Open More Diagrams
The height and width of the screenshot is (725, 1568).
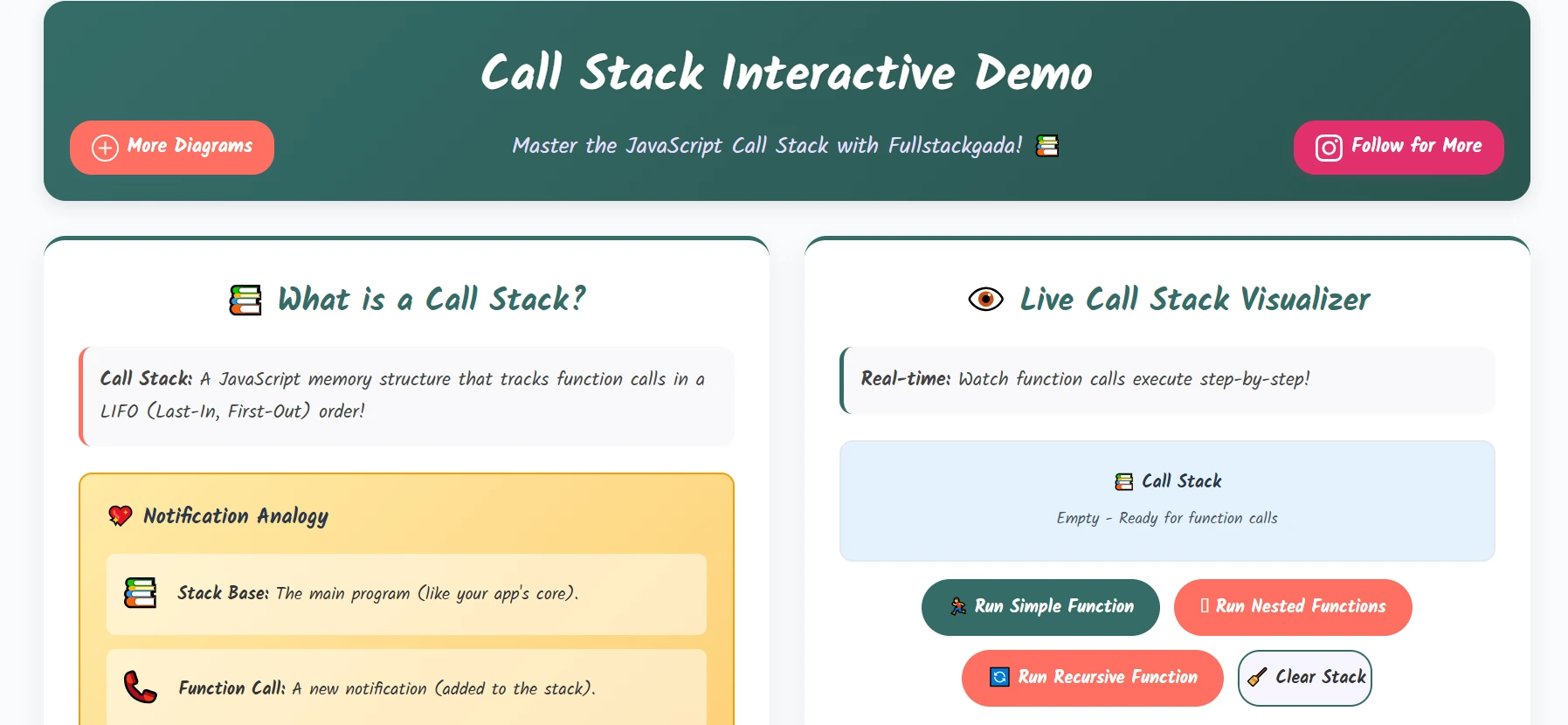click(172, 148)
